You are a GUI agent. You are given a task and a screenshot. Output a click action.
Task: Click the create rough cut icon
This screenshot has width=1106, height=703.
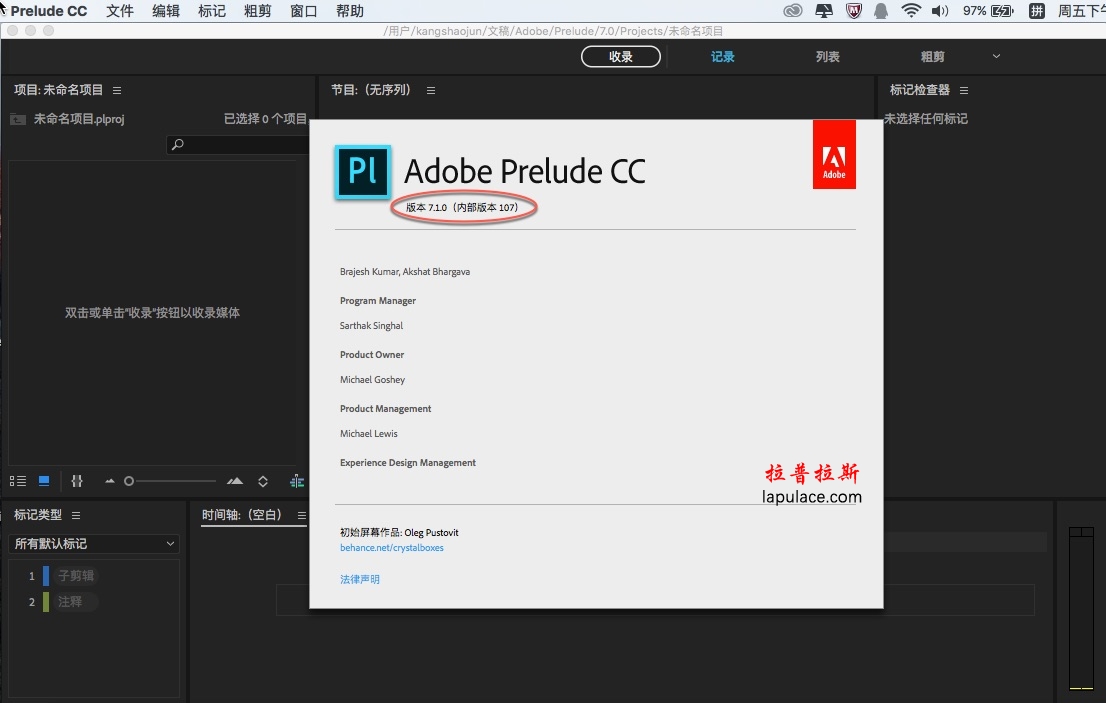tap(297, 481)
